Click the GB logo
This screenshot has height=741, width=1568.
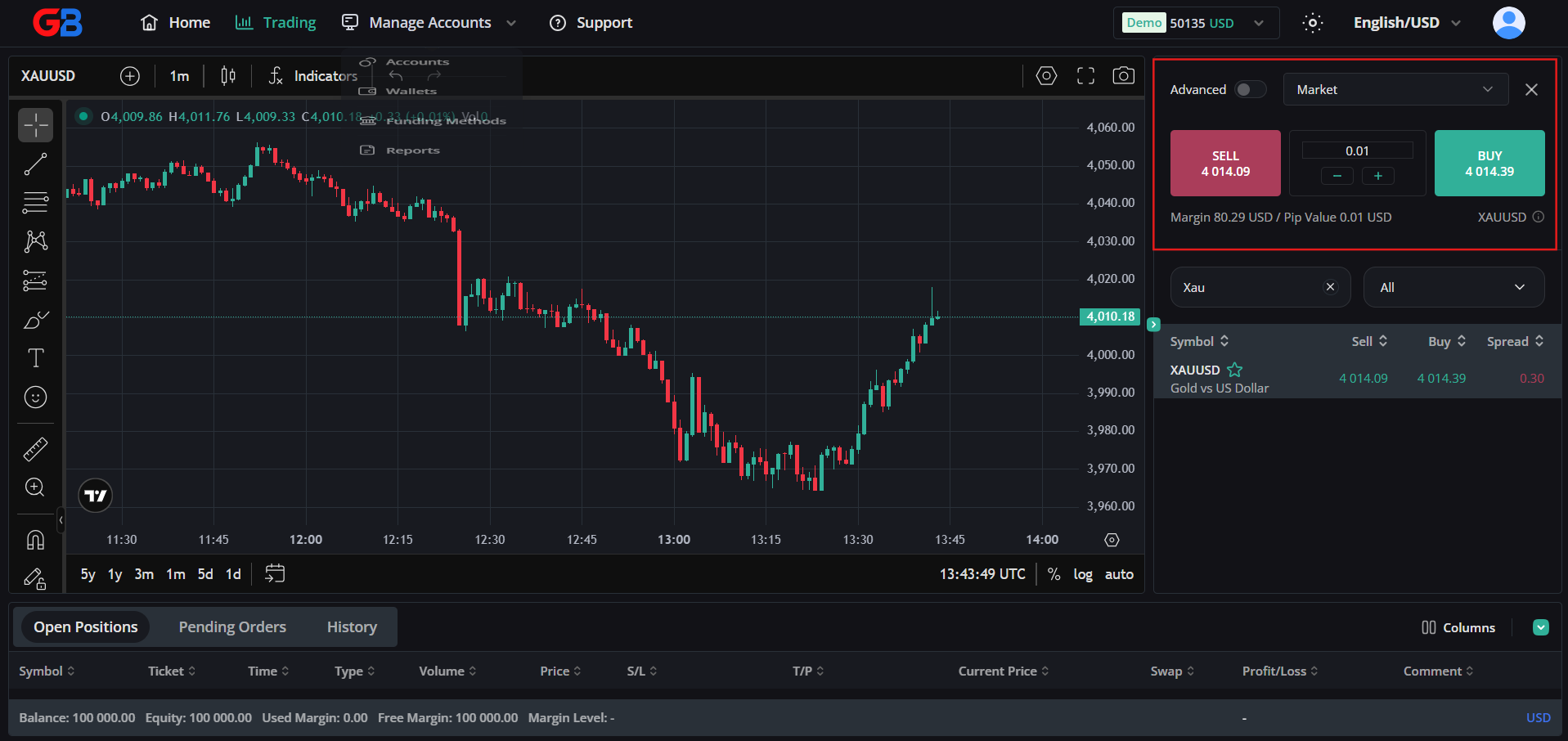pyautogui.click(x=58, y=23)
